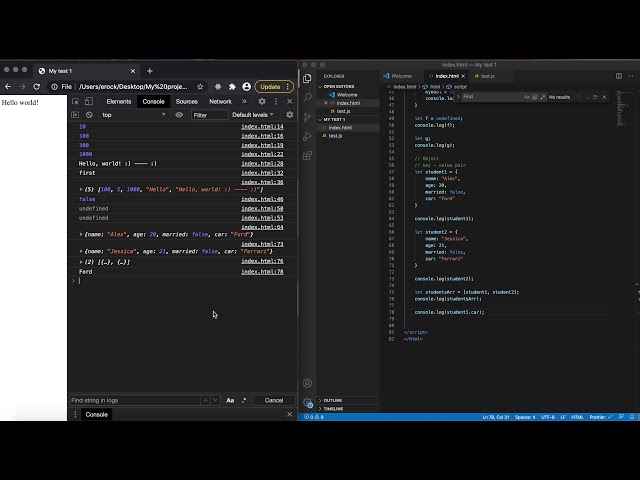The image size is (640, 480).
Task: Open the Source Control view in VS Code
Action: pyautogui.click(x=307, y=117)
